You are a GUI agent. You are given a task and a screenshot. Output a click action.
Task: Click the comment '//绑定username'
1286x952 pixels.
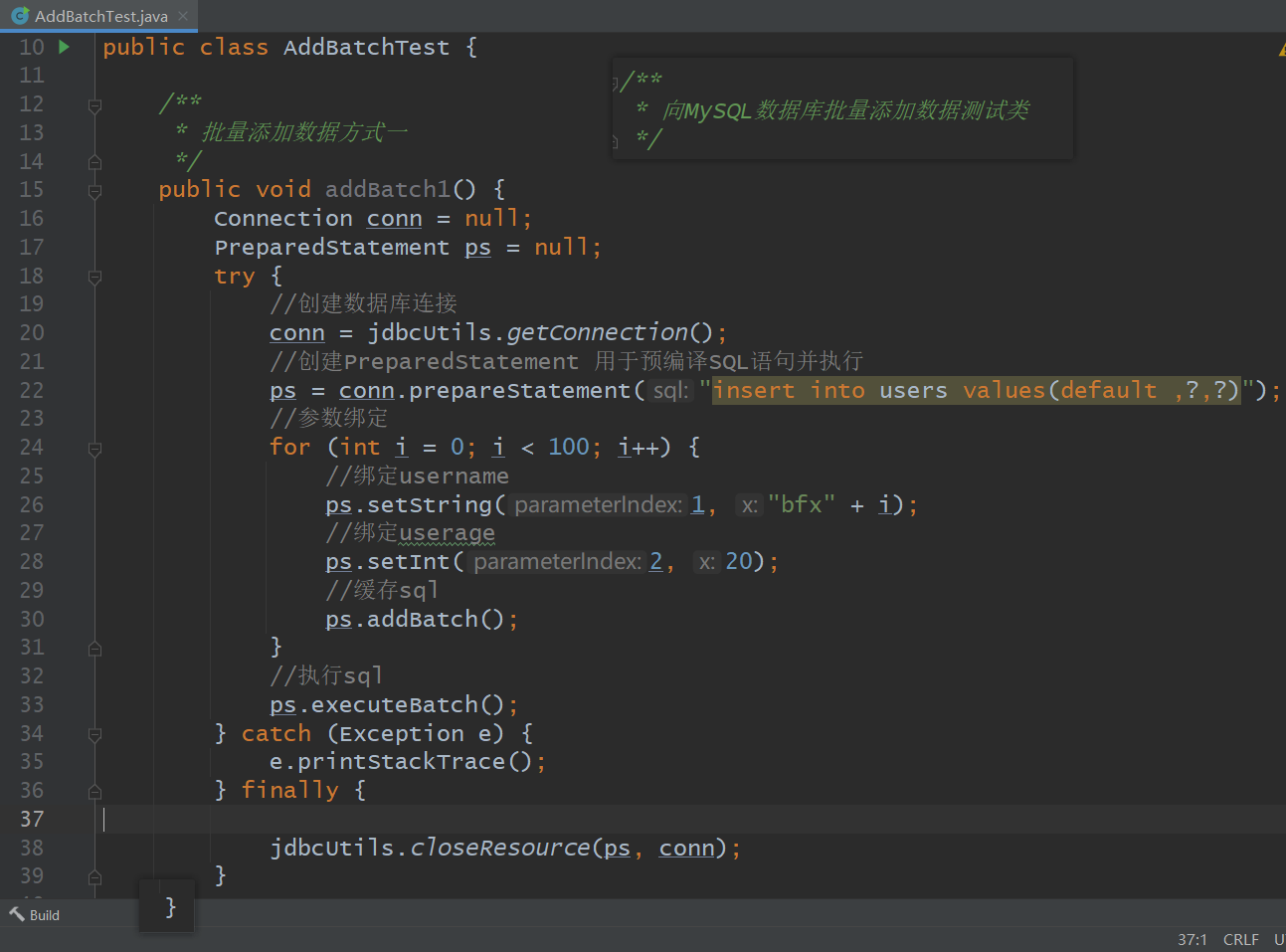417,476
